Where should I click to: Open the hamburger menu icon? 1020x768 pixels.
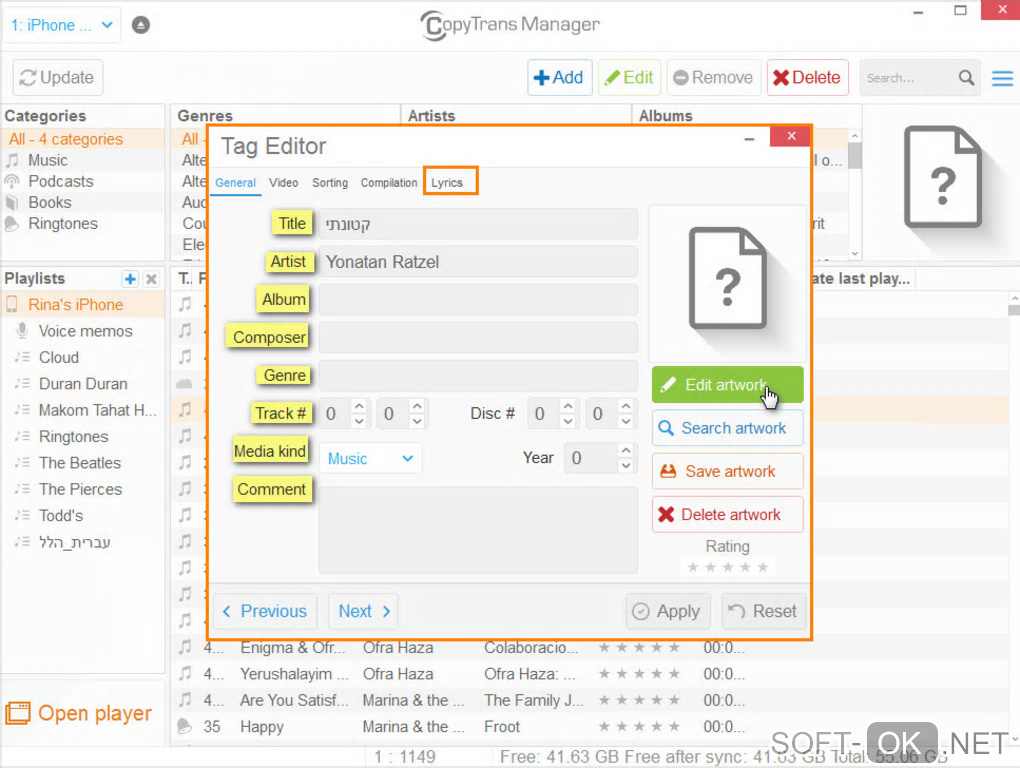point(1002,78)
